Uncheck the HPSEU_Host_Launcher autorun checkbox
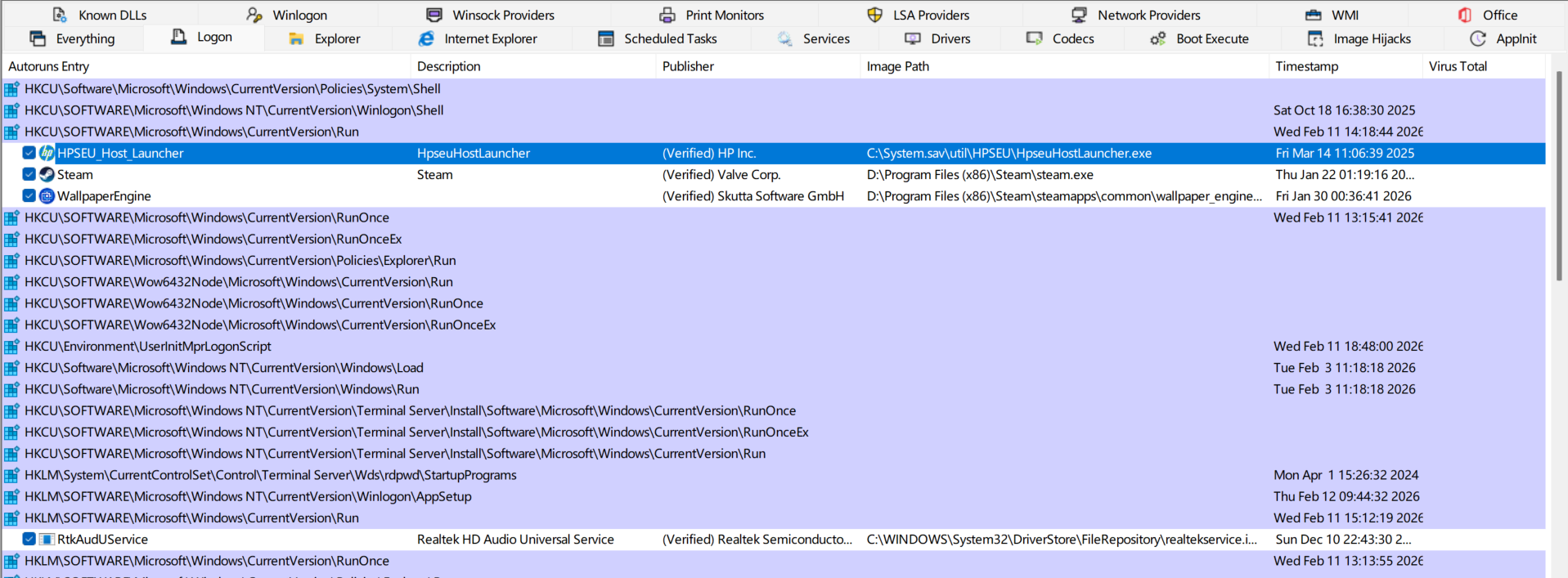This screenshot has width=1568, height=578. [x=29, y=153]
